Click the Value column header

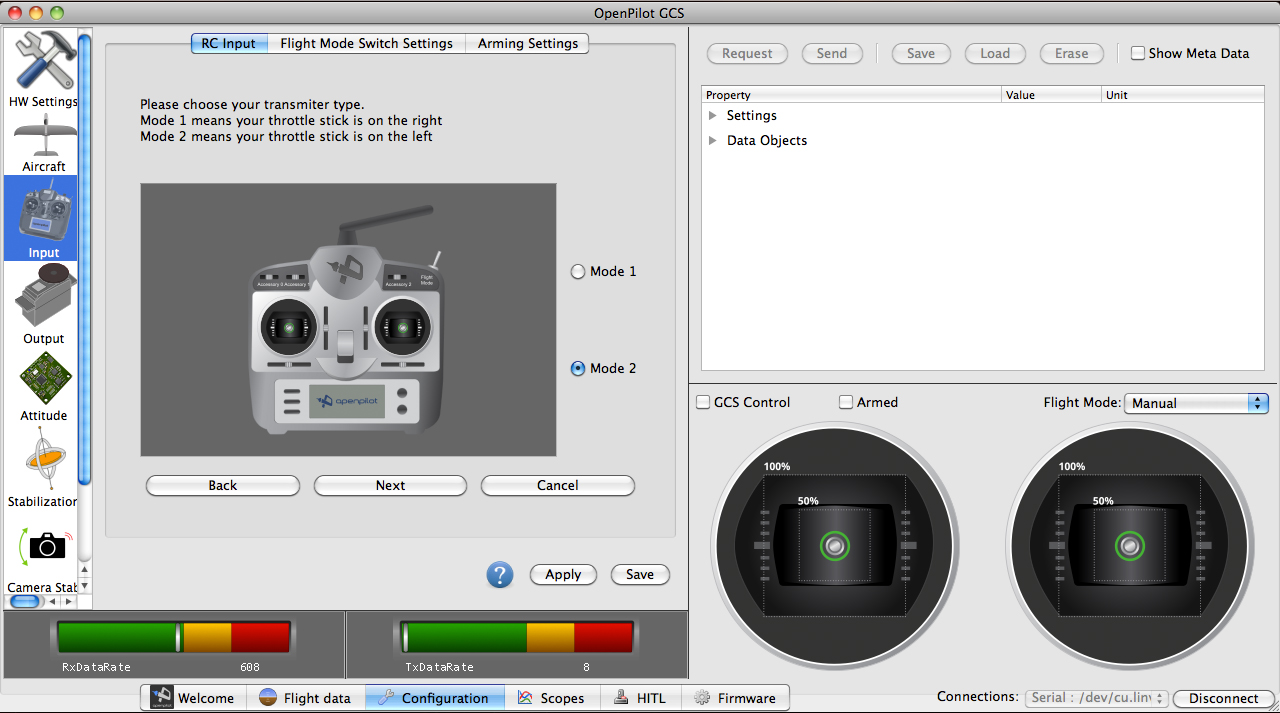(x=1052, y=95)
